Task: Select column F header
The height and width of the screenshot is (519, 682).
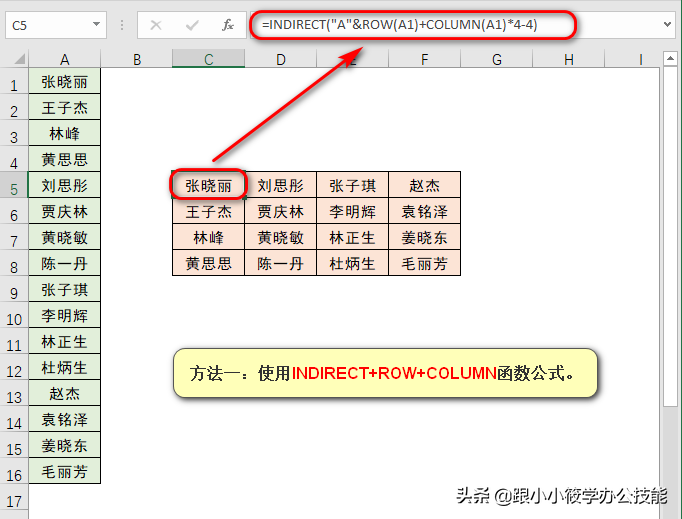Action: (425, 59)
